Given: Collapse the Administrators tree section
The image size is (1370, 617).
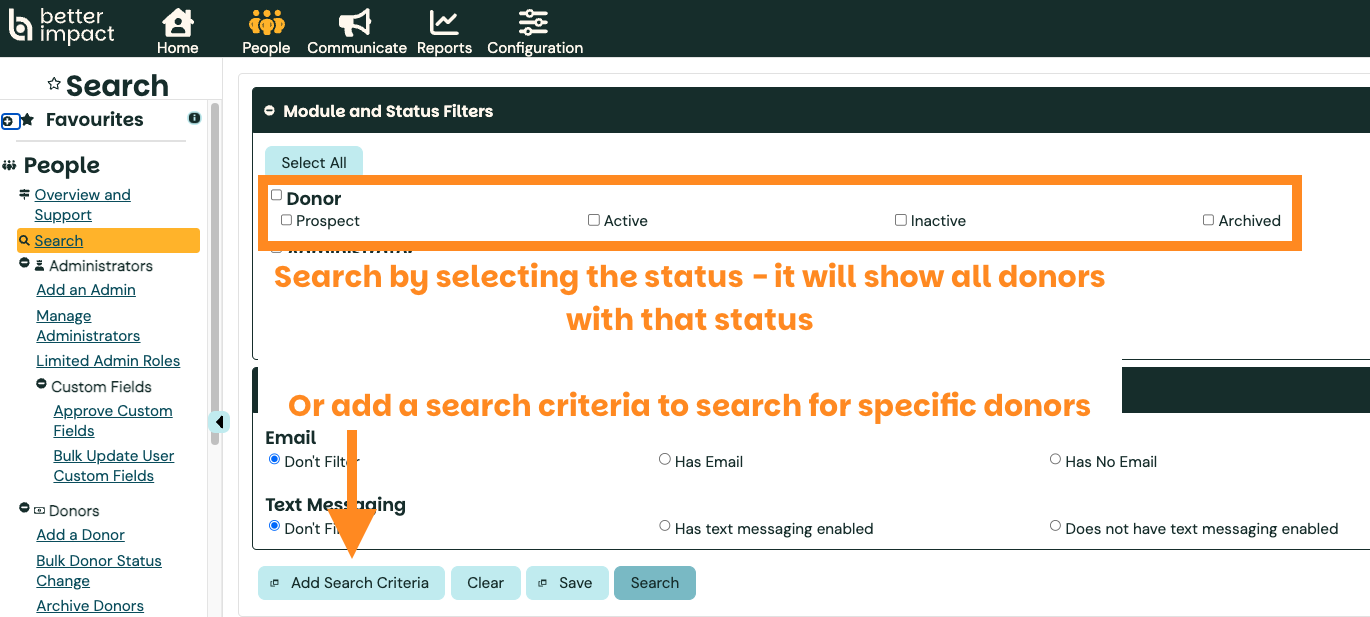Looking at the screenshot, I should pyautogui.click(x=25, y=264).
